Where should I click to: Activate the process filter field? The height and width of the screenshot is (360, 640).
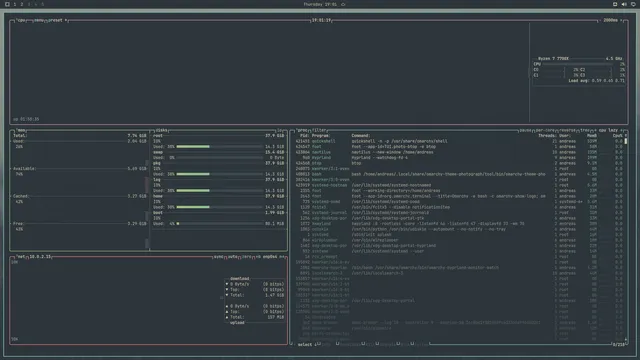pos(320,130)
